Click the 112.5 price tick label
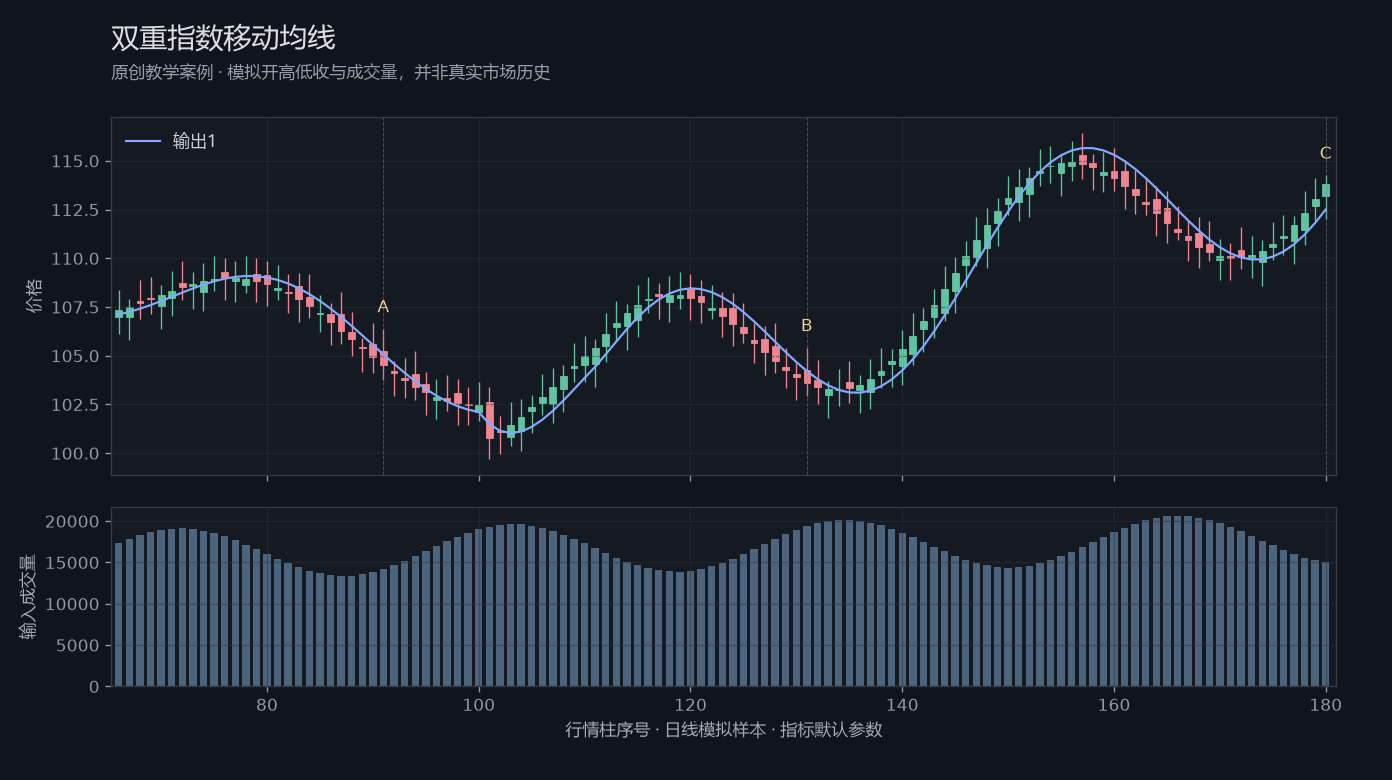The width and height of the screenshot is (1392, 780). [75, 211]
